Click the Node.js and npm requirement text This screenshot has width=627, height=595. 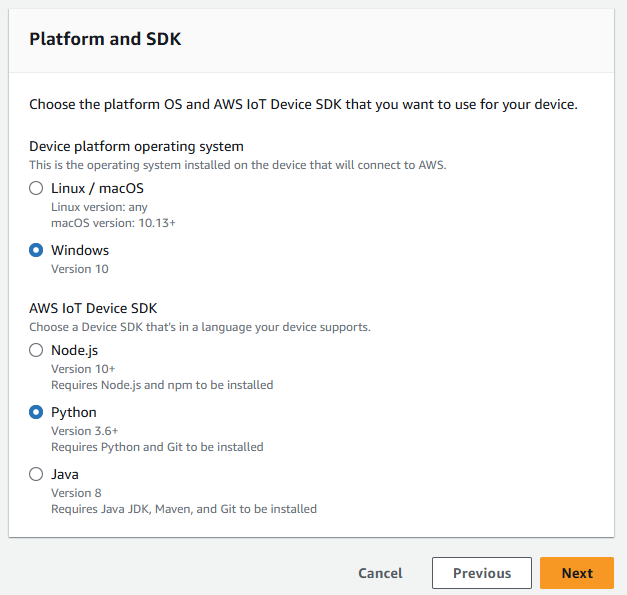pyautogui.click(x=162, y=385)
